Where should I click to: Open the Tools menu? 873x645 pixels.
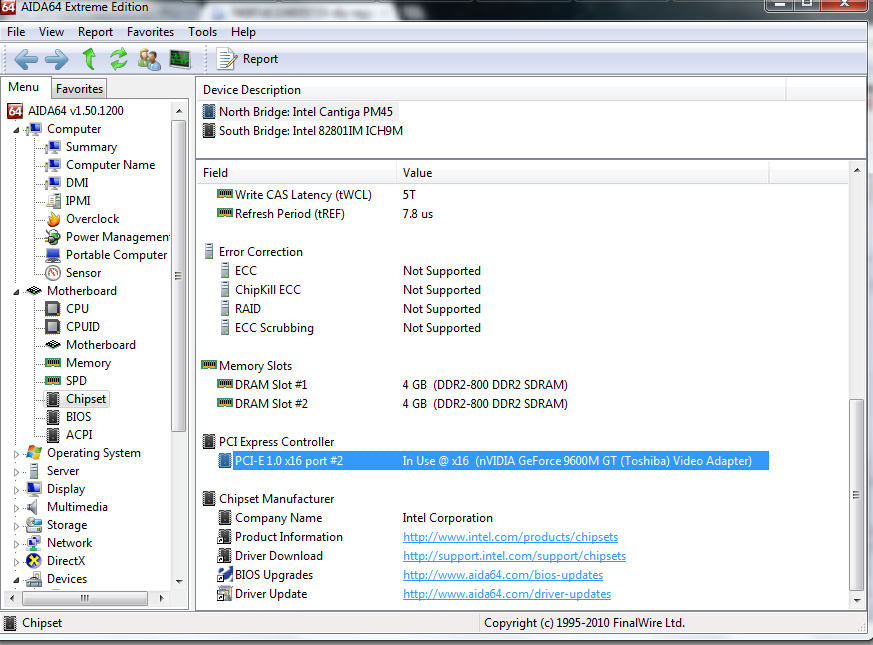[x=202, y=32]
